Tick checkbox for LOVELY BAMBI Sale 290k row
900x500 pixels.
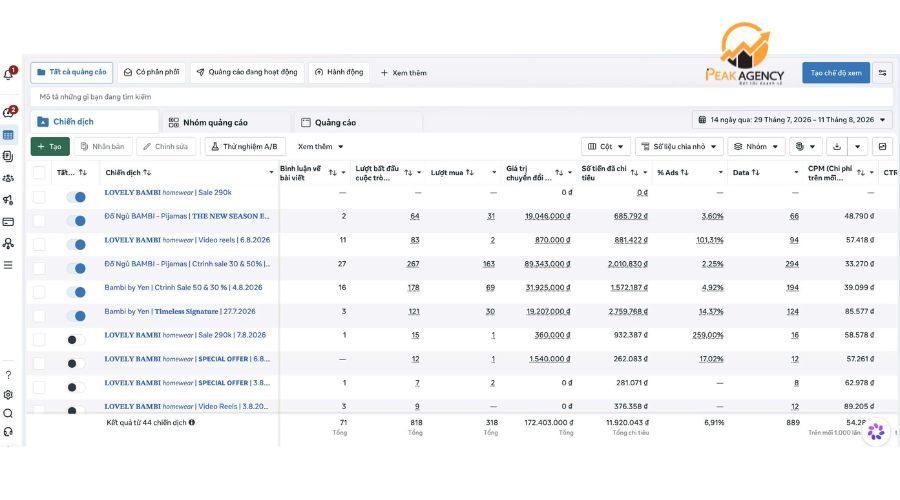click(39, 197)
